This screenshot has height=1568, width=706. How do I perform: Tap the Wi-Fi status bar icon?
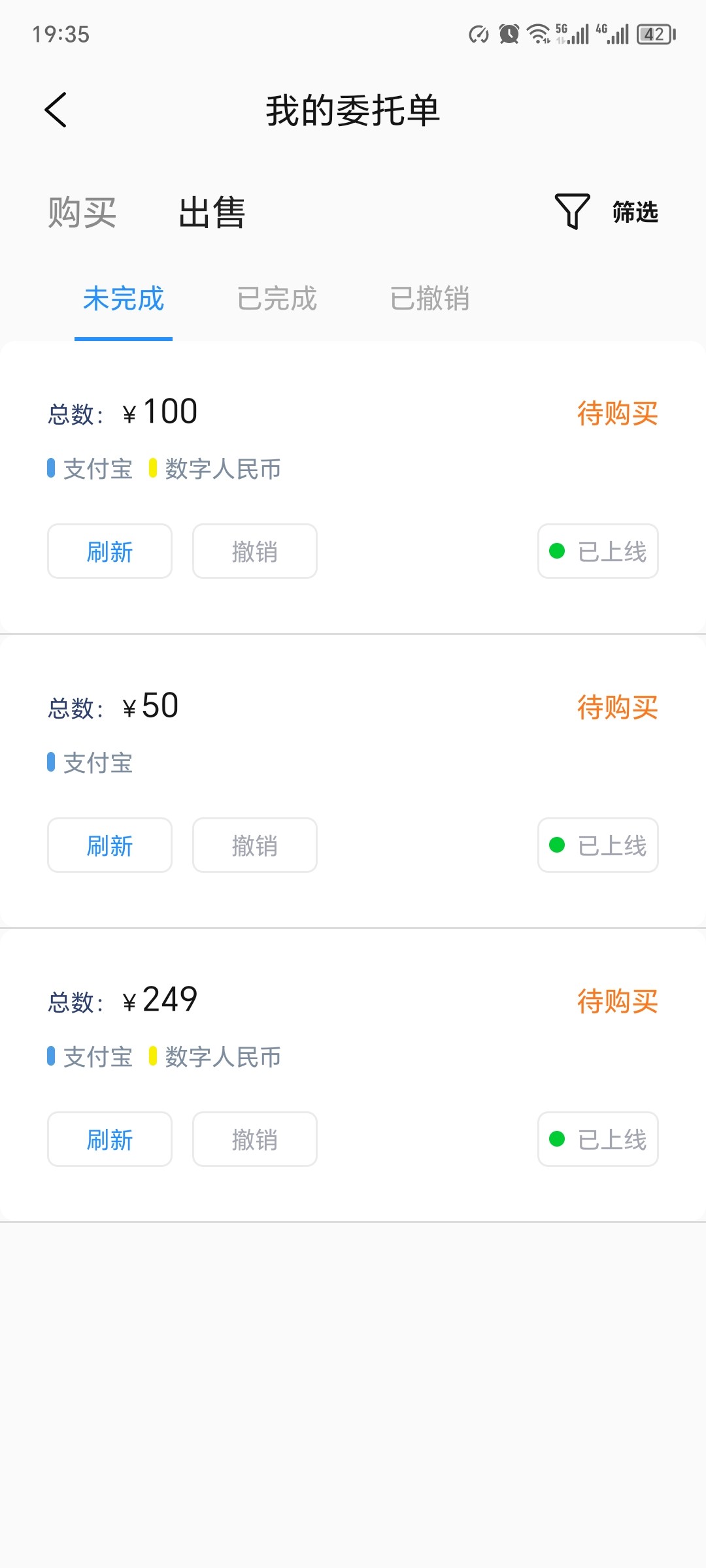[x=539, y=34]
